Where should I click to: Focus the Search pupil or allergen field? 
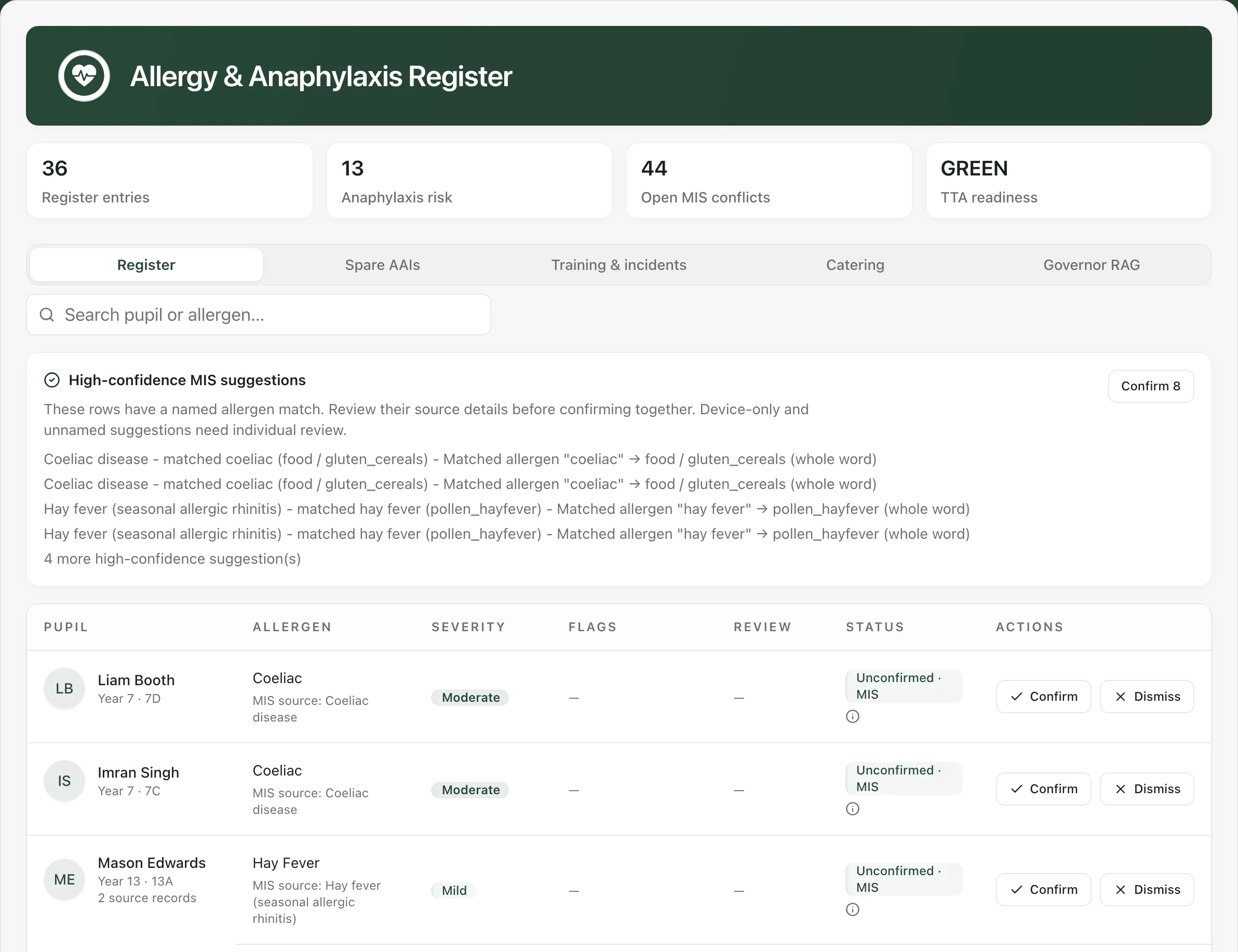click(x=259, y=315)
